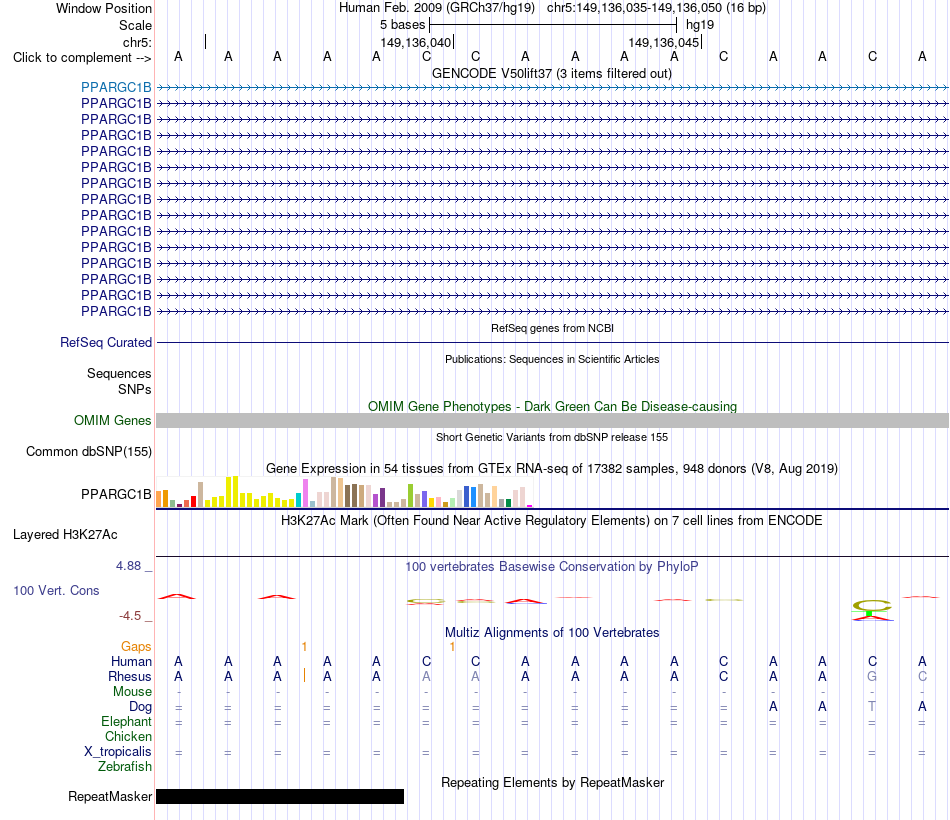This screenshot has width=950, height=820.
Task: Click the PPARGC1B label beside GTEx chart
Action: point(116,495)
